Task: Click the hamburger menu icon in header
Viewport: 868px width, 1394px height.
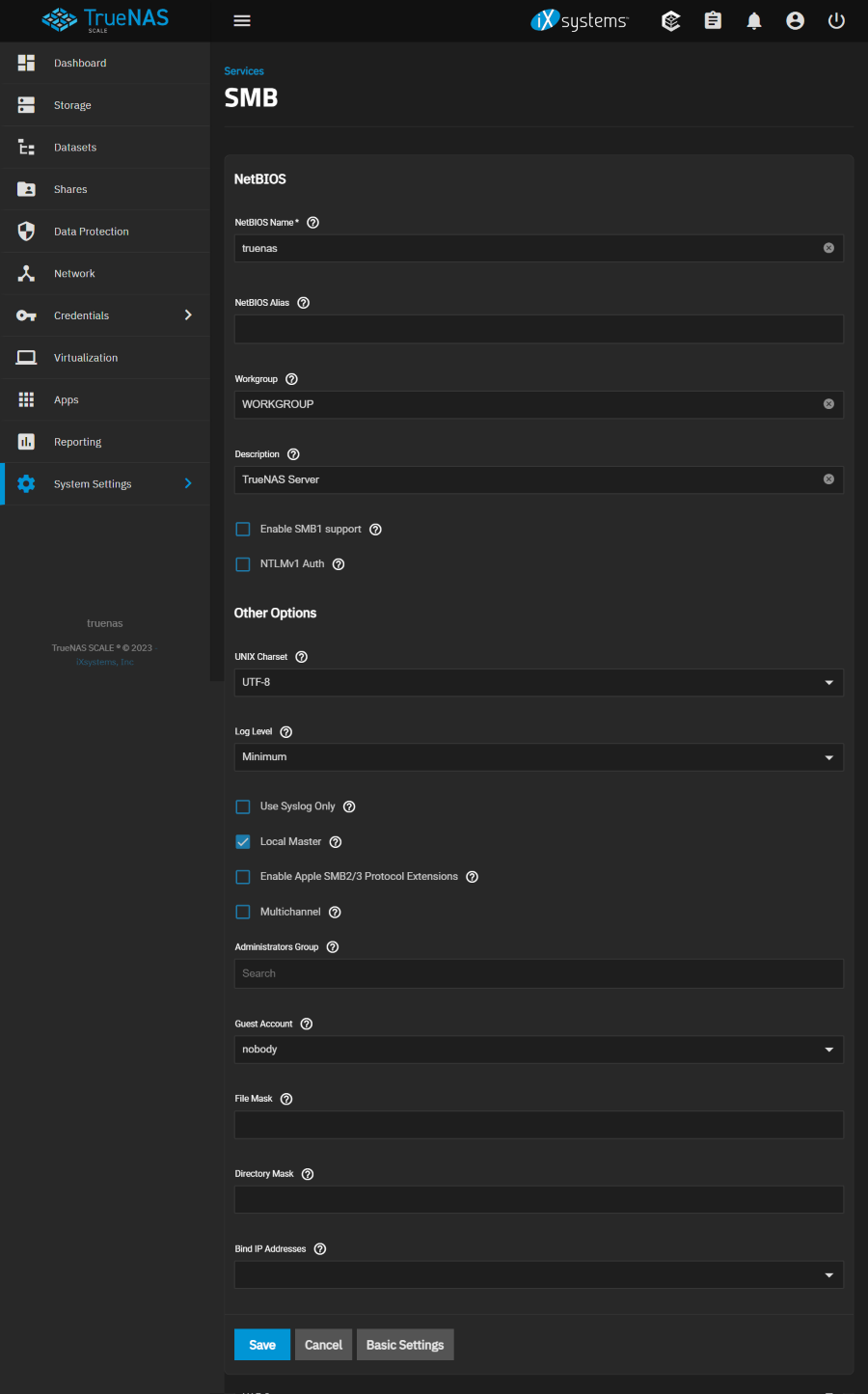Action: (x=242, y=20)
